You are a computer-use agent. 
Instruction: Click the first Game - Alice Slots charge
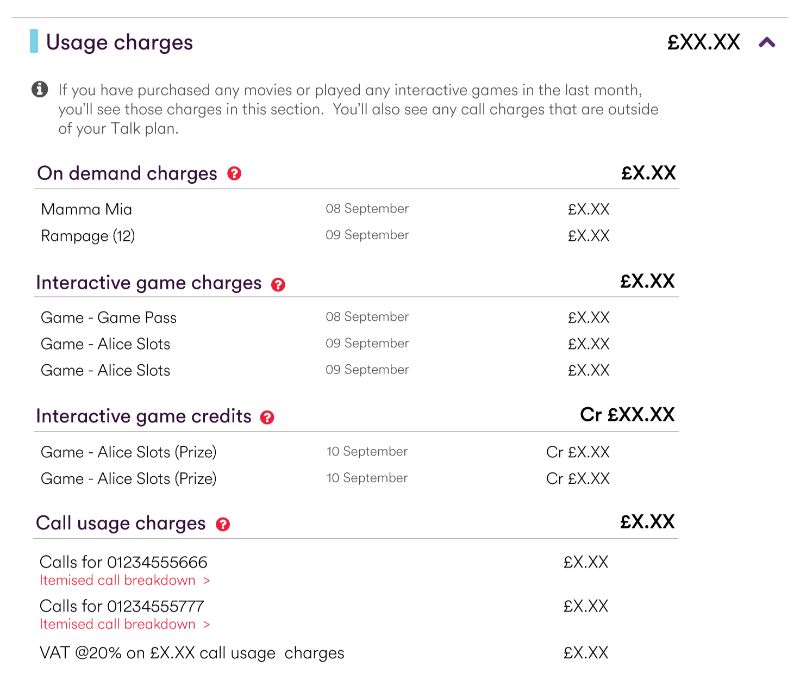104,344
